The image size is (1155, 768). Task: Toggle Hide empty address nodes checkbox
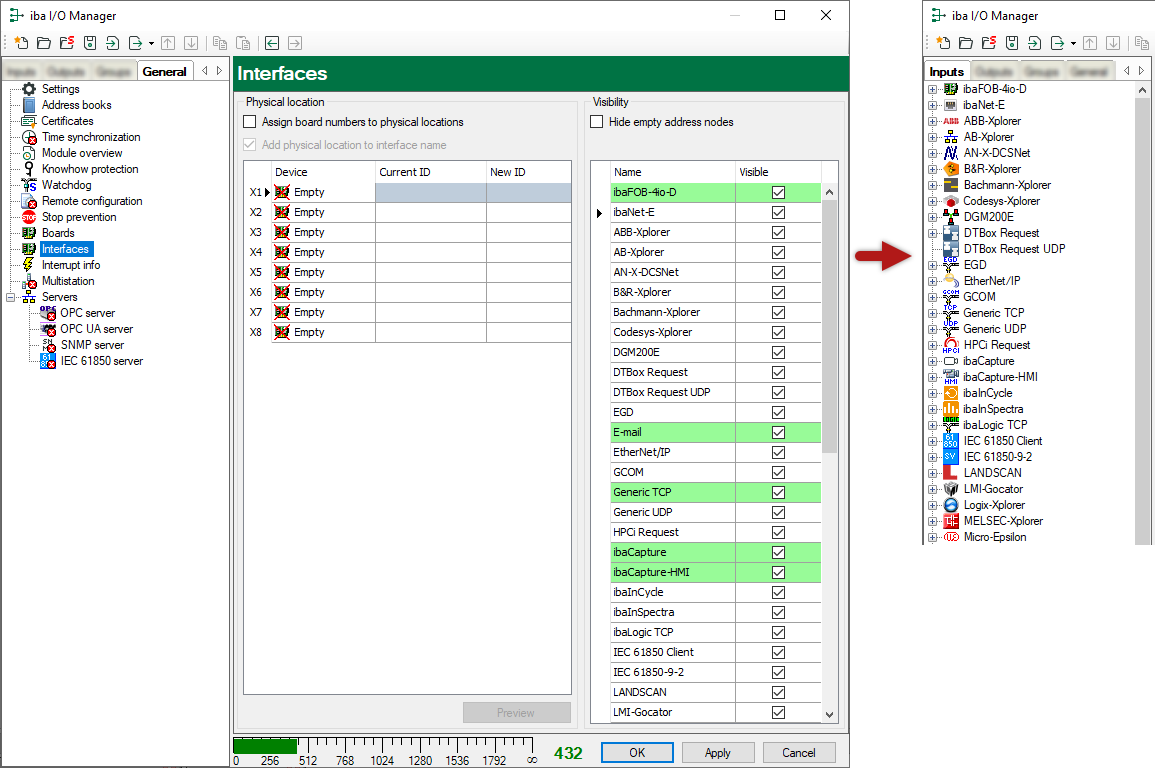pyautogui.click(x=597, y=122)
